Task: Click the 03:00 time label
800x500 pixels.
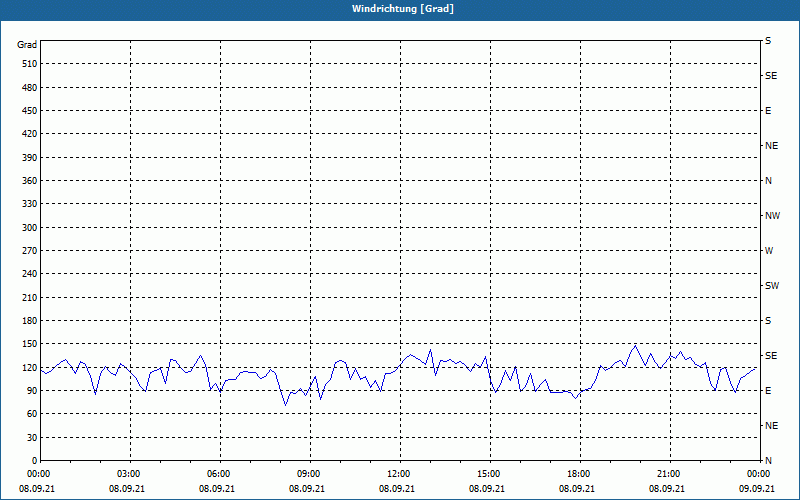Action: (131, 474)
